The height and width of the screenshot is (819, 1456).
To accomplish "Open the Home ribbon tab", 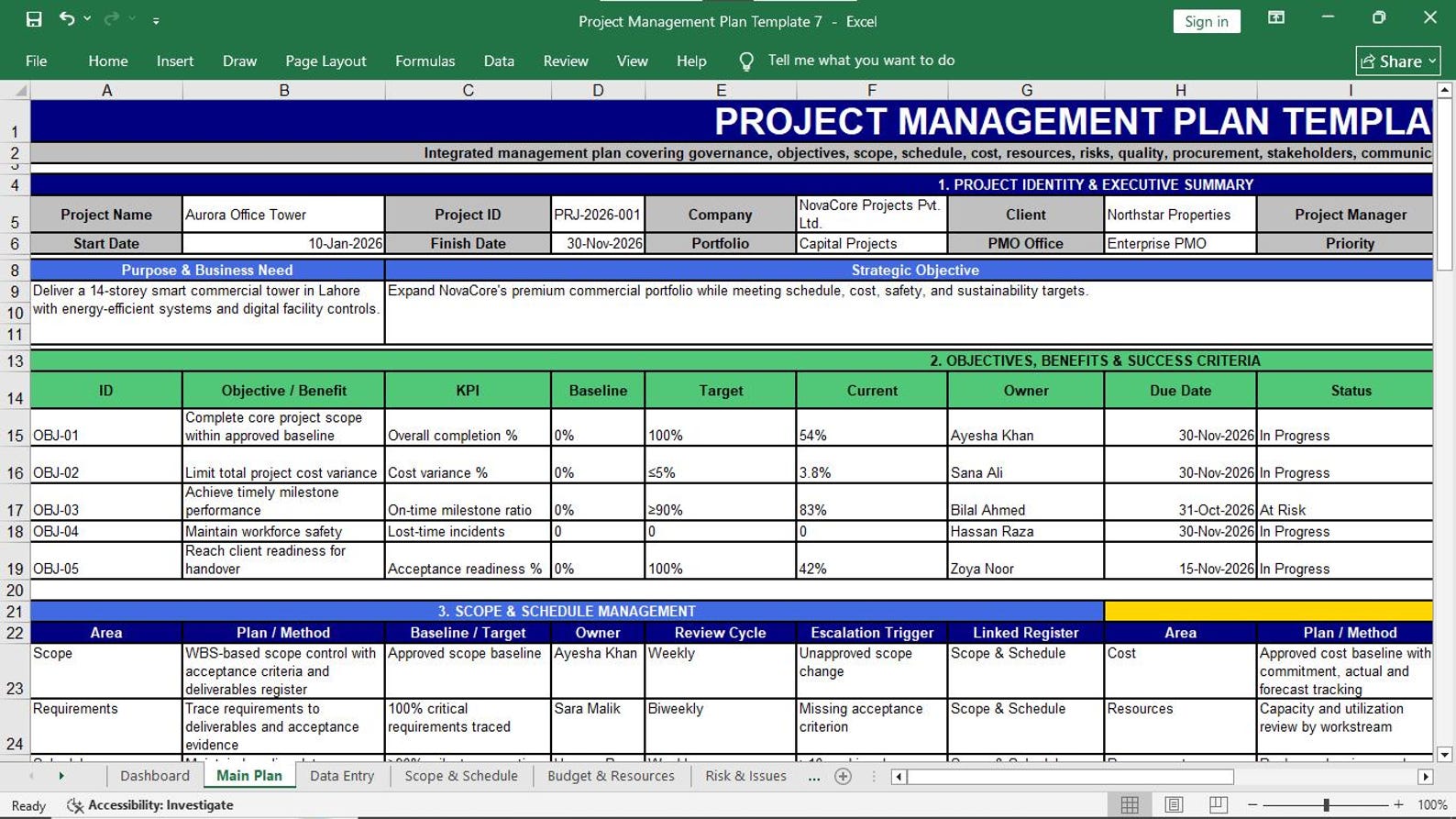I will pyautogui.click(x=108, y=61).
